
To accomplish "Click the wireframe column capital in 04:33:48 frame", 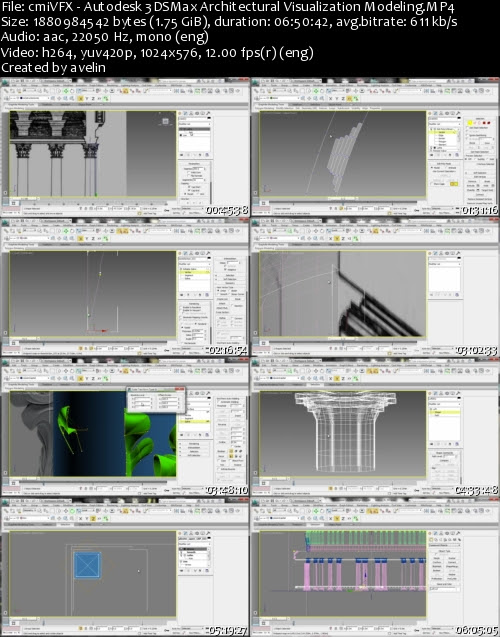I will (x=345, y=431).
